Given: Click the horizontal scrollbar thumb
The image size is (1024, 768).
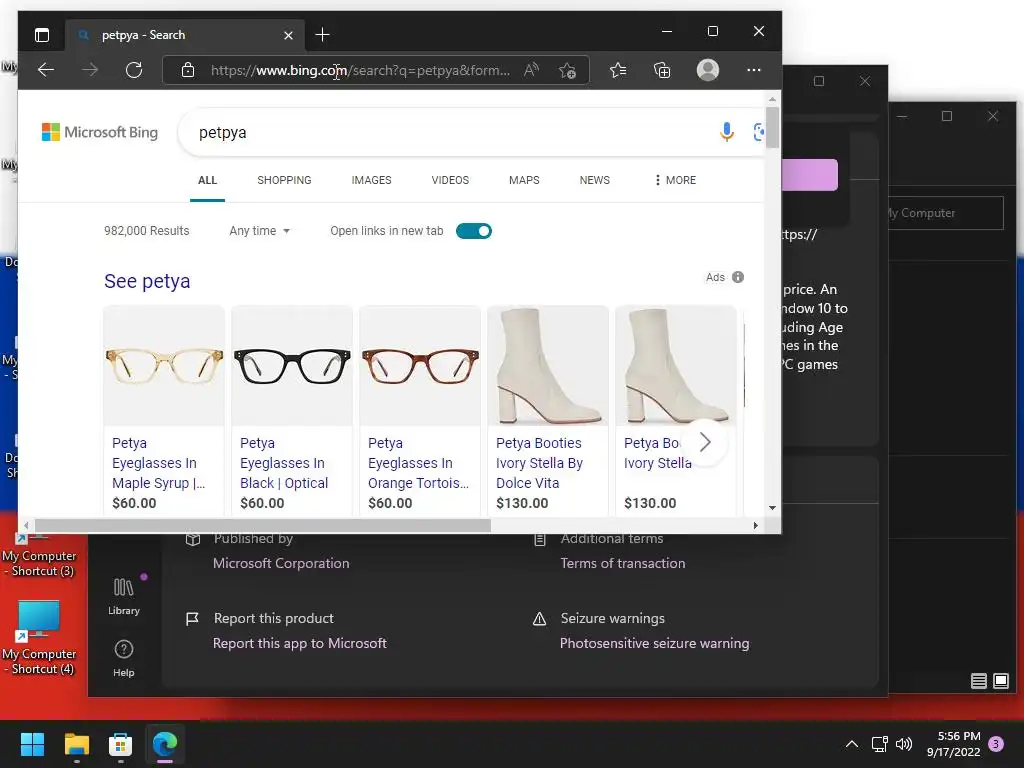Looking at the screenshot, I should coord(263,525).
